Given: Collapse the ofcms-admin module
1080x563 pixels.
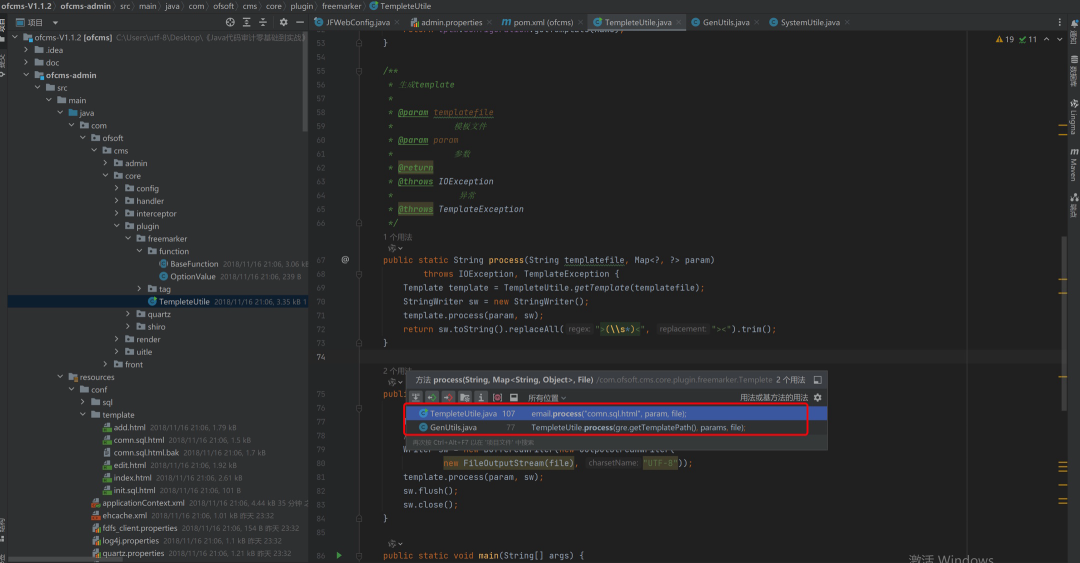Looking at the screenshot, I should pos(26,74).
